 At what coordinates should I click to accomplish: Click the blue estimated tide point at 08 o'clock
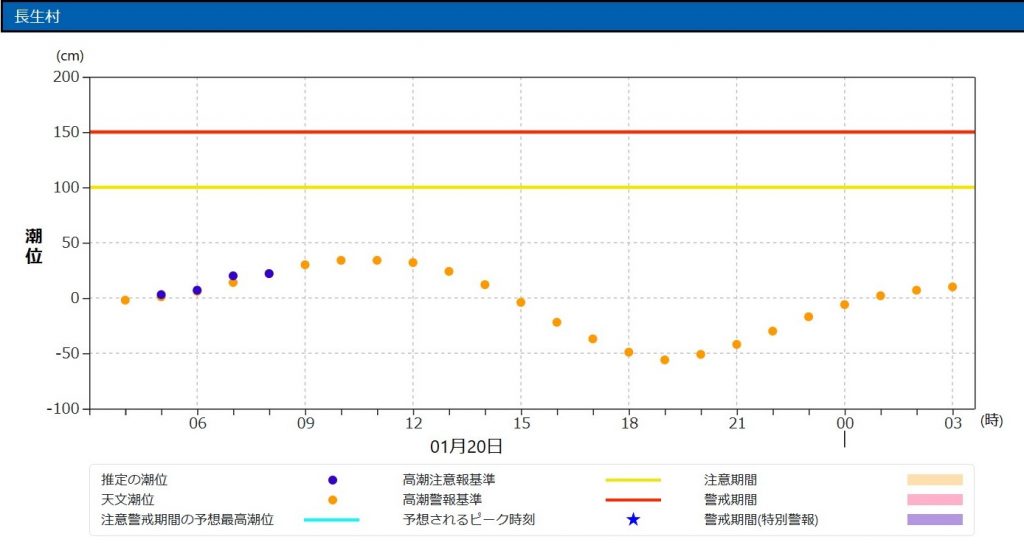tap(269, 273)
